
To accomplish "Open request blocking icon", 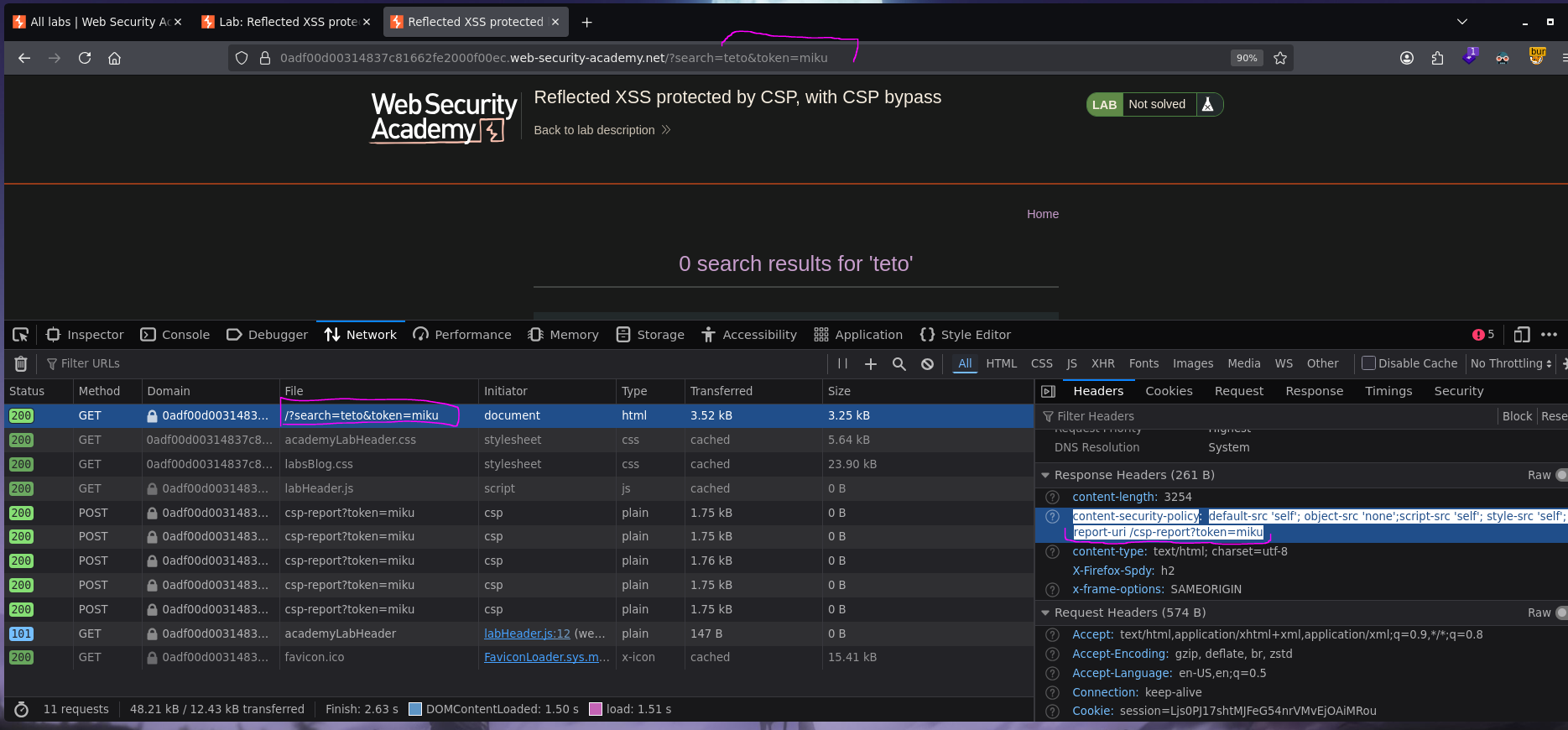I will coord(927,363).
